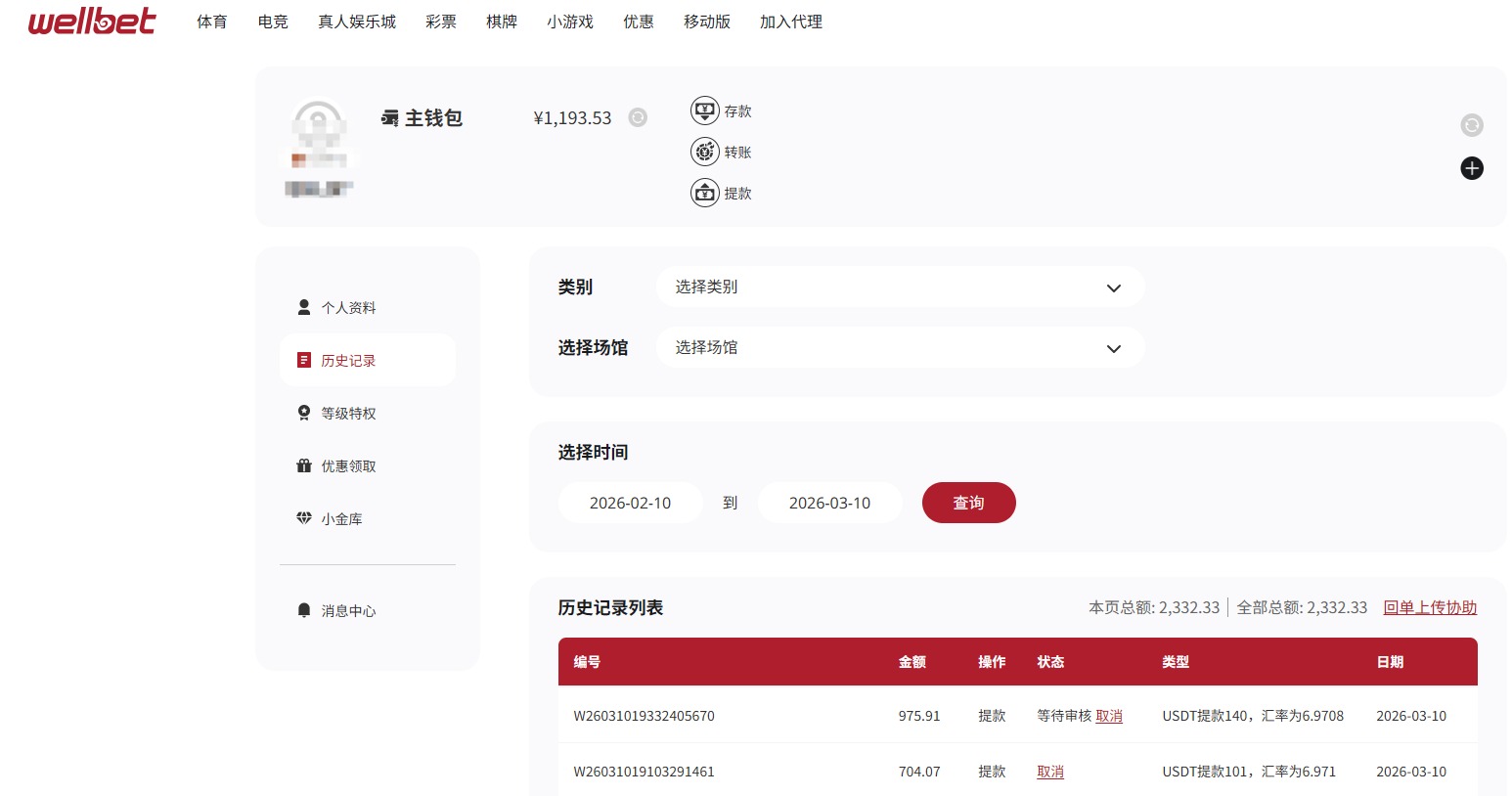Open the 选择场馆 dropdown
This screenshot has height=796, width=1512.
click(900, 347)
